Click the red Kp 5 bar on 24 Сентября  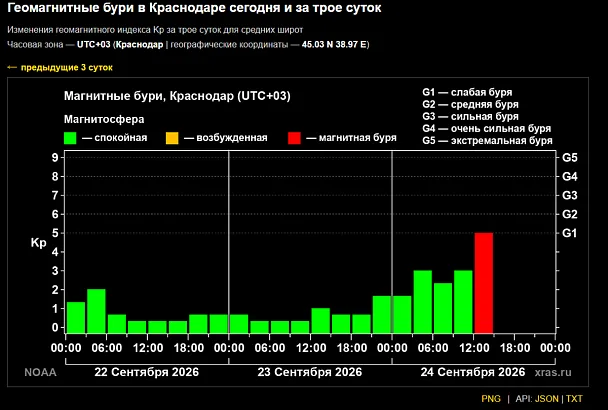(x=484, y=283)
